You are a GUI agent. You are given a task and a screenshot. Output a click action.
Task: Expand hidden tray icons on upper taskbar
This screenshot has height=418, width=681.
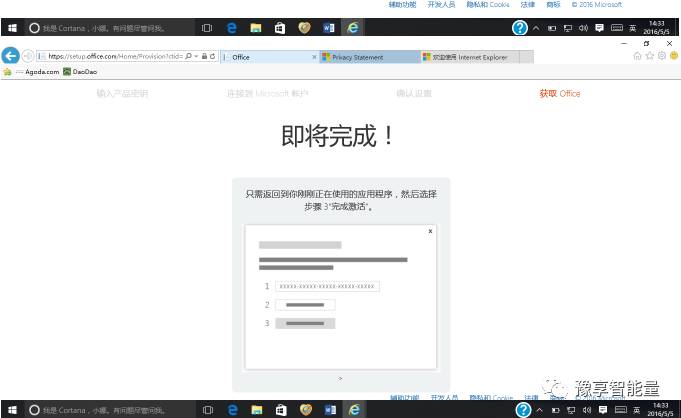point(536,28)
